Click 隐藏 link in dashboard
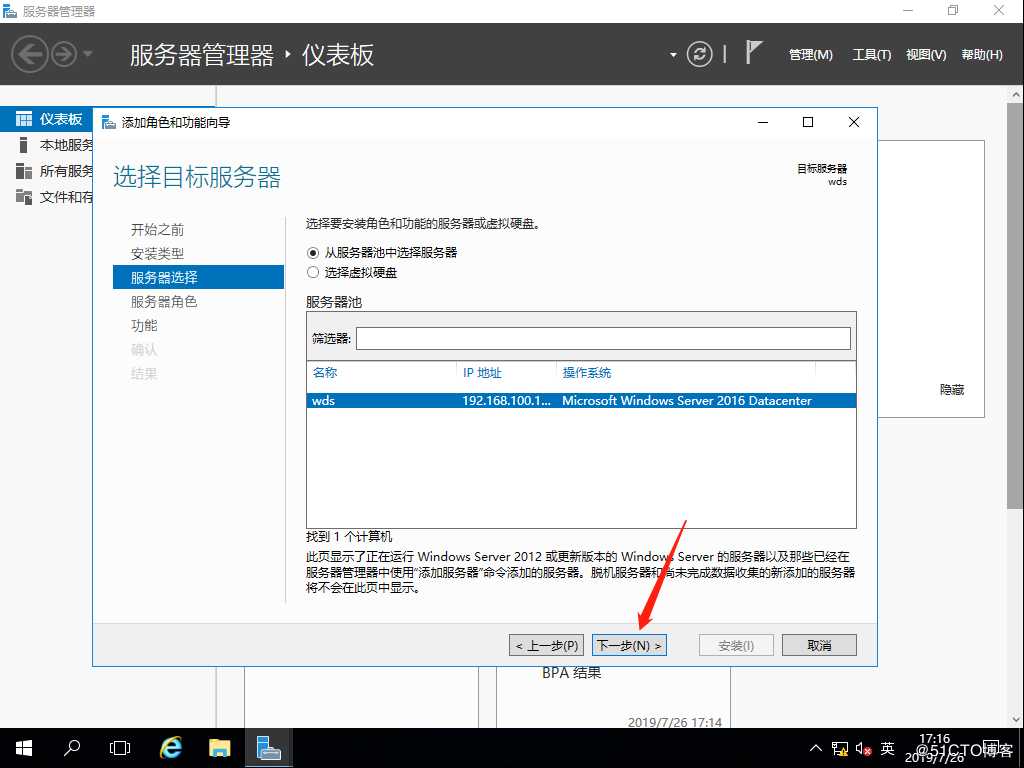 (952, 390)
